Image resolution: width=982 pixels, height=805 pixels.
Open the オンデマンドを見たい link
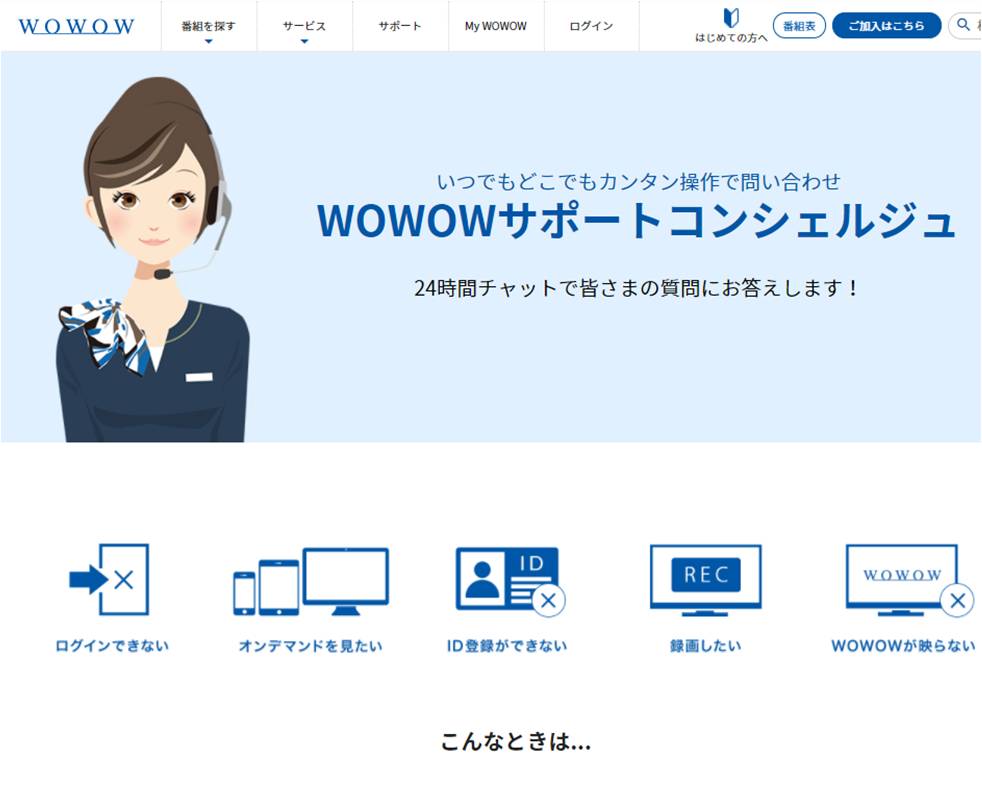[311, 646]
